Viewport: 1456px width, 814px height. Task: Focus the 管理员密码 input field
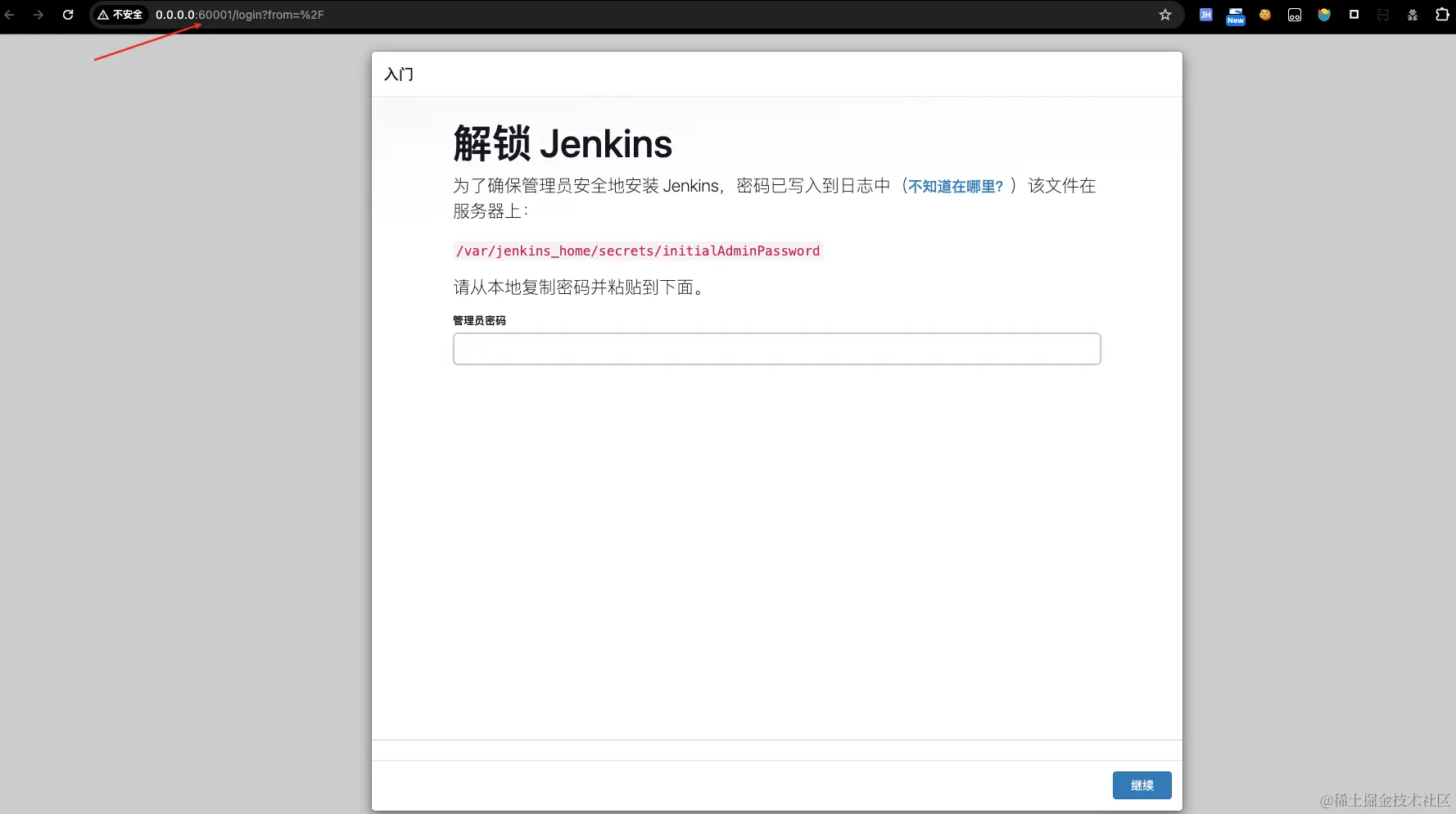[x=776, y=349]
